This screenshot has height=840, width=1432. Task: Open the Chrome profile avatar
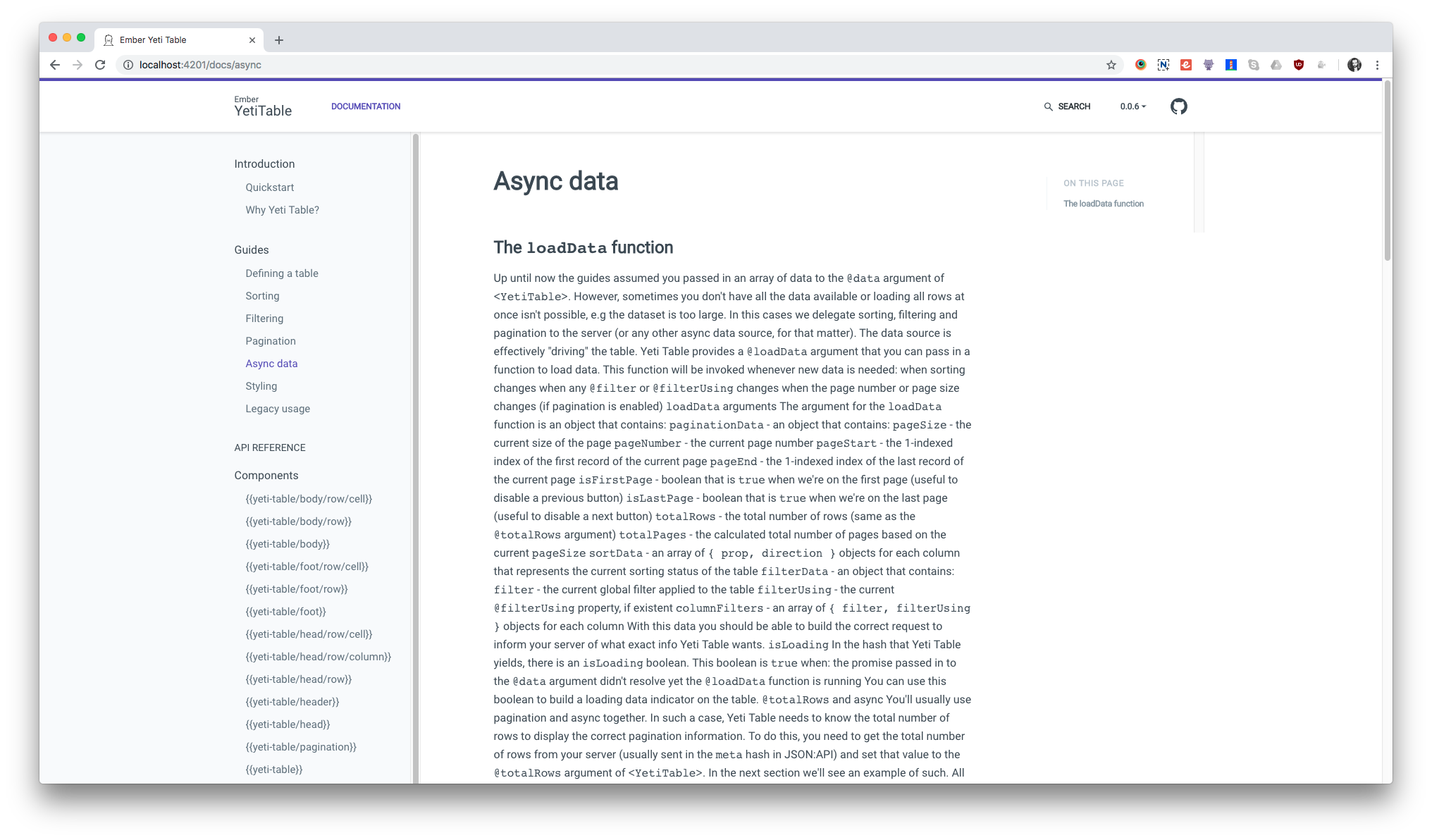(x=1354, y=65)
